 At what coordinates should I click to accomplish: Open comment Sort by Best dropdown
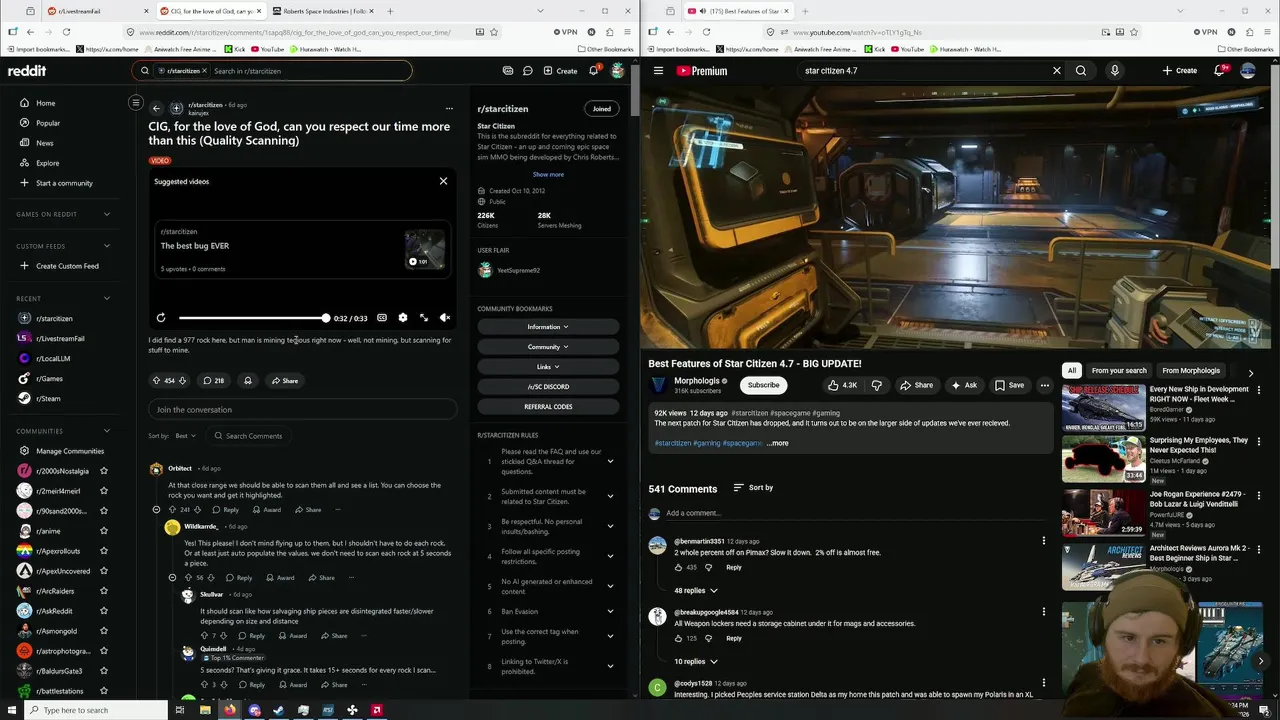click(185, 436)
